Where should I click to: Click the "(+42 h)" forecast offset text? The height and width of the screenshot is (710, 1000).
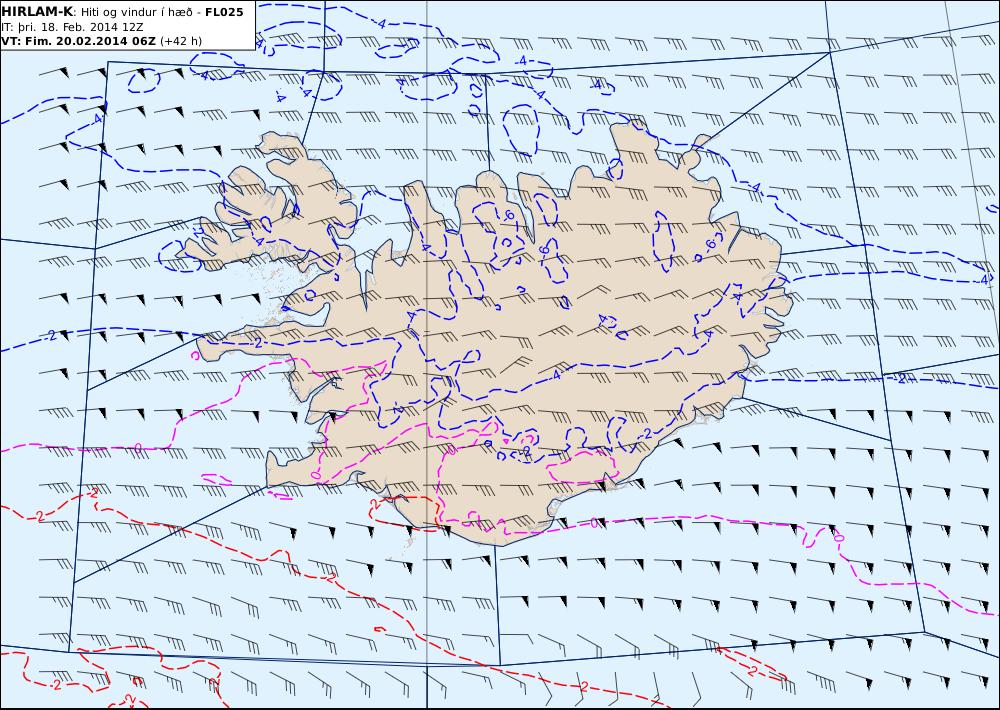click(180, 41)
